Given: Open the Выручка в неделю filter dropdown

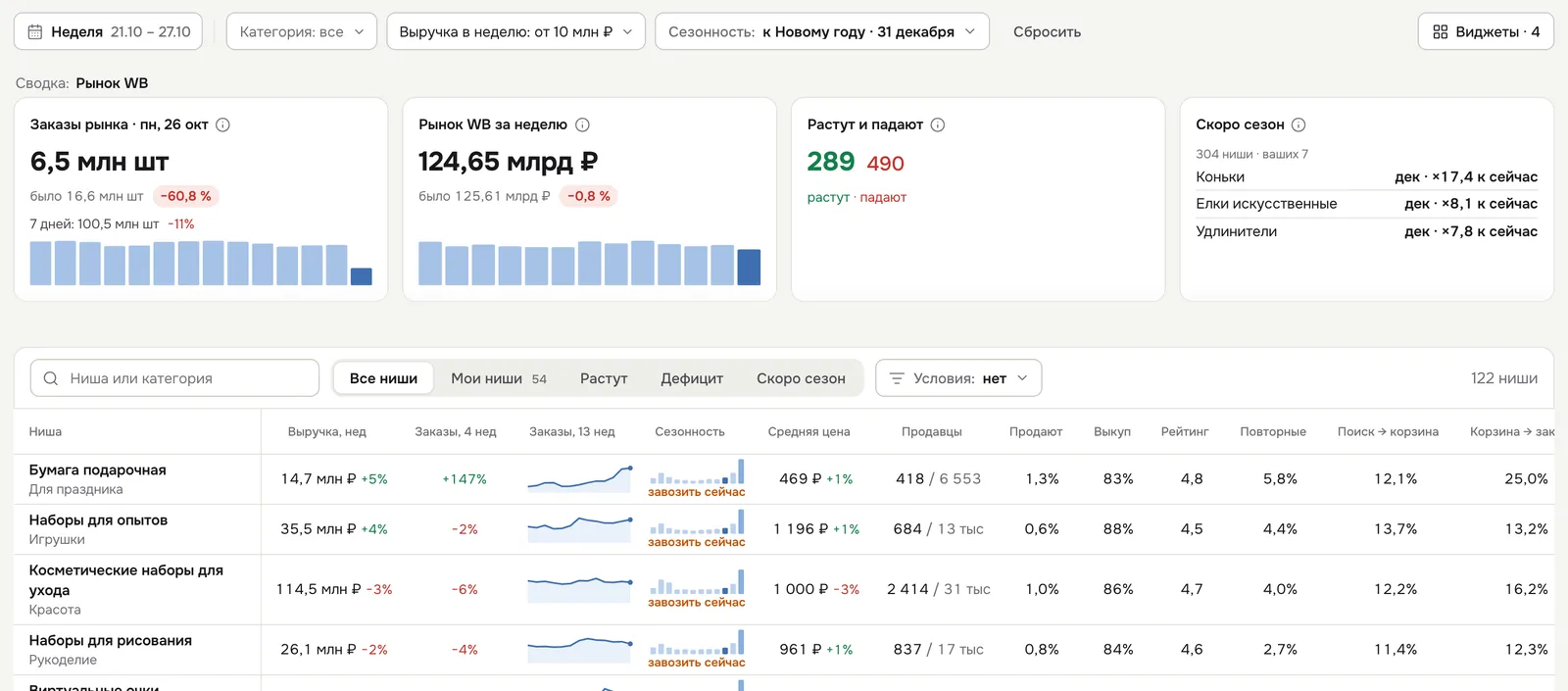Looking at the screenshot, I should (x=515, y=31).
